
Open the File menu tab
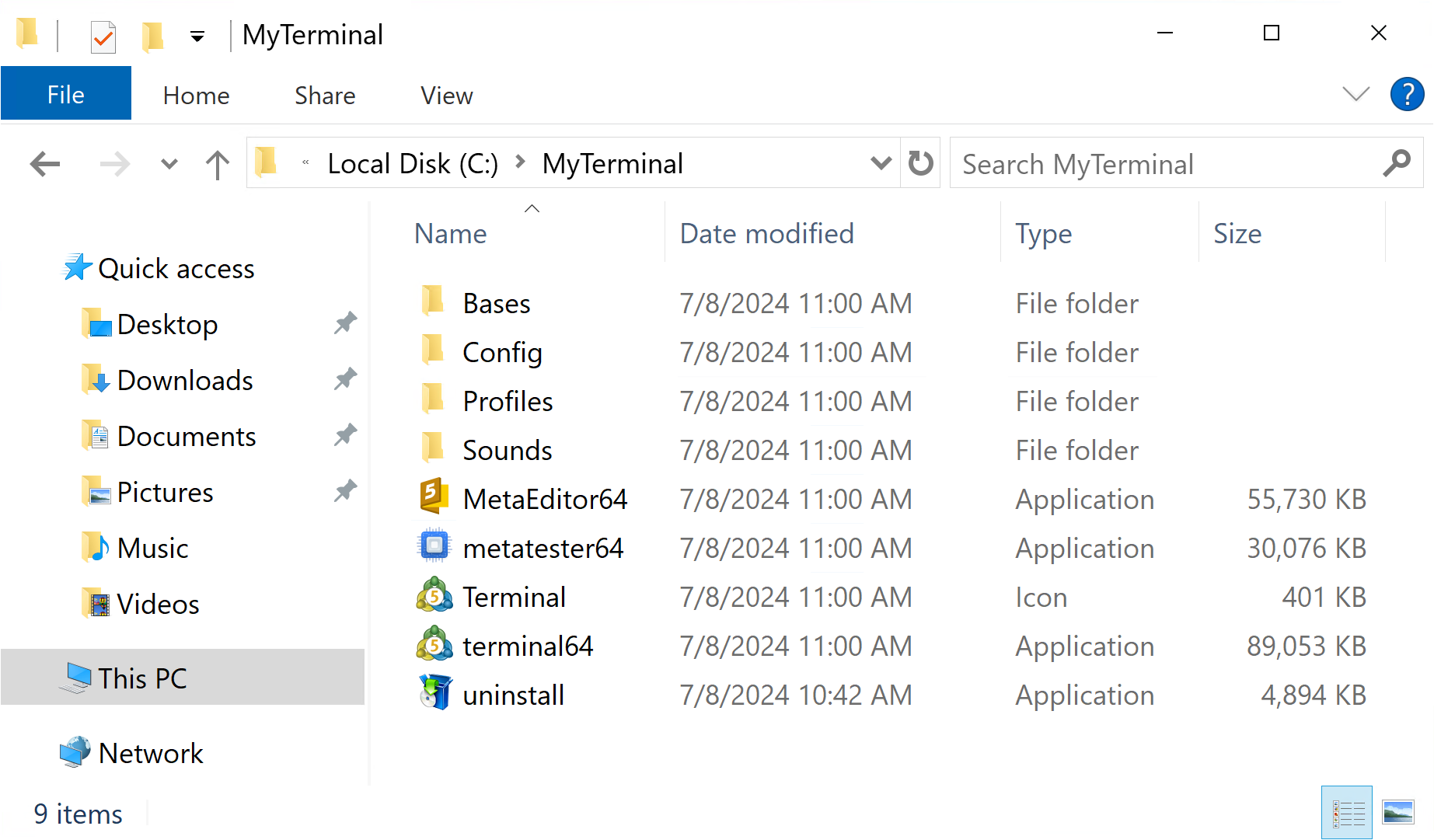click(66, 94)
